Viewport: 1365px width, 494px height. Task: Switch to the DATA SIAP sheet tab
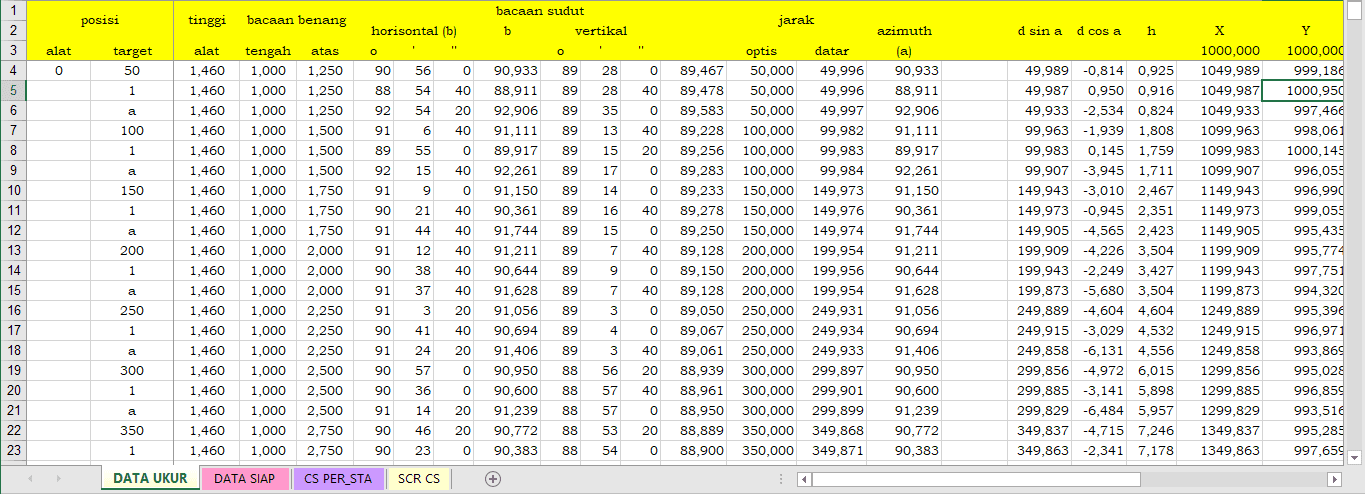pos(246,479)
